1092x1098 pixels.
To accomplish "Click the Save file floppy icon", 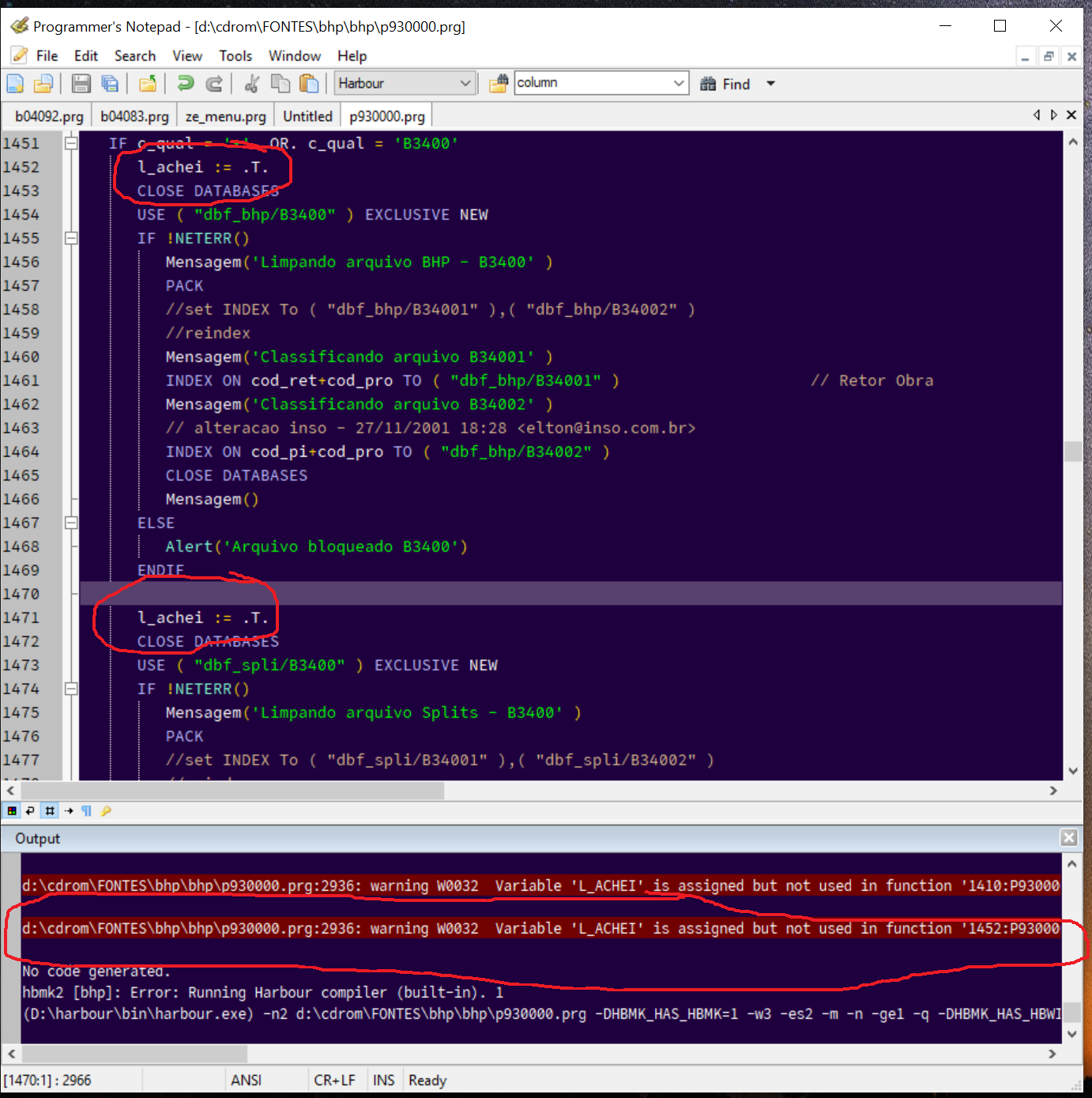I will pyautogui.click(x=81, y=84).
